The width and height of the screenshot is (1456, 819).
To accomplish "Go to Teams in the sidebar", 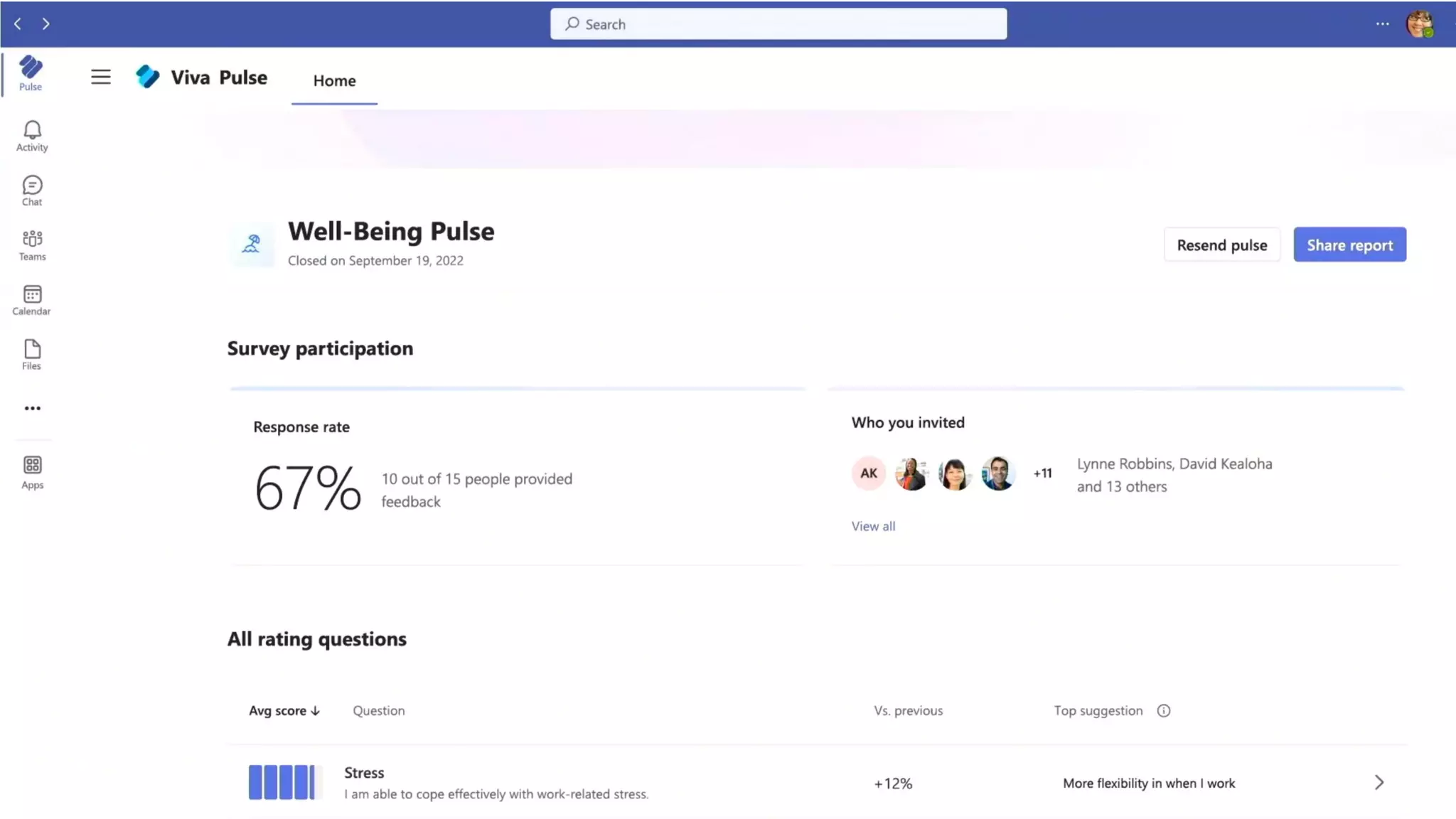I will point(32,245).
